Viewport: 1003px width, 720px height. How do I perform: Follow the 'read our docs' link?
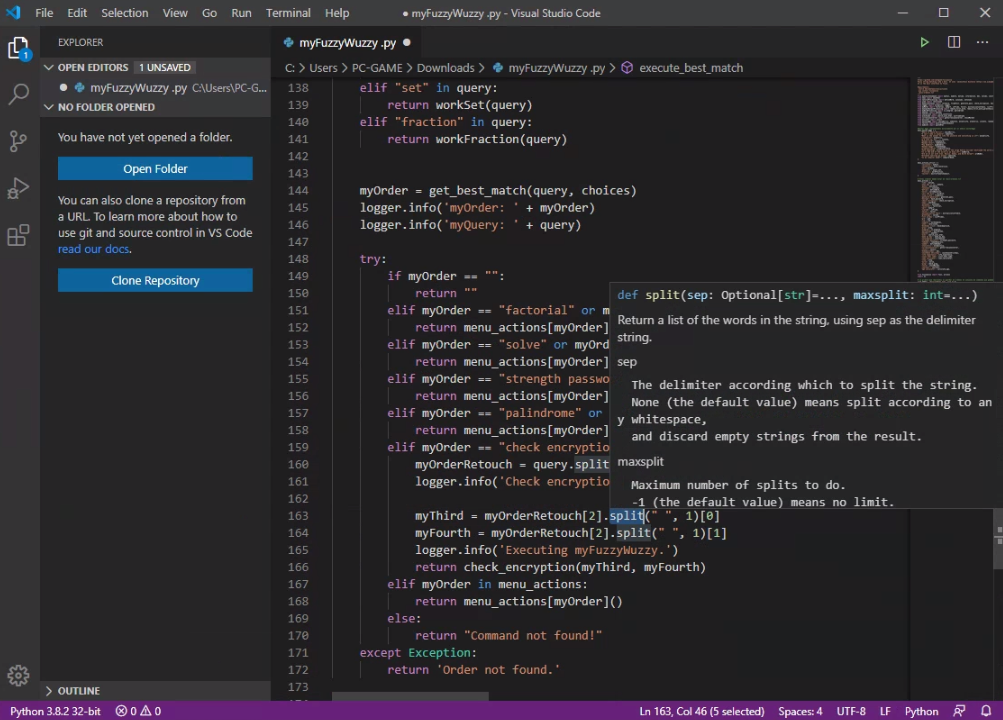[93, 248]
